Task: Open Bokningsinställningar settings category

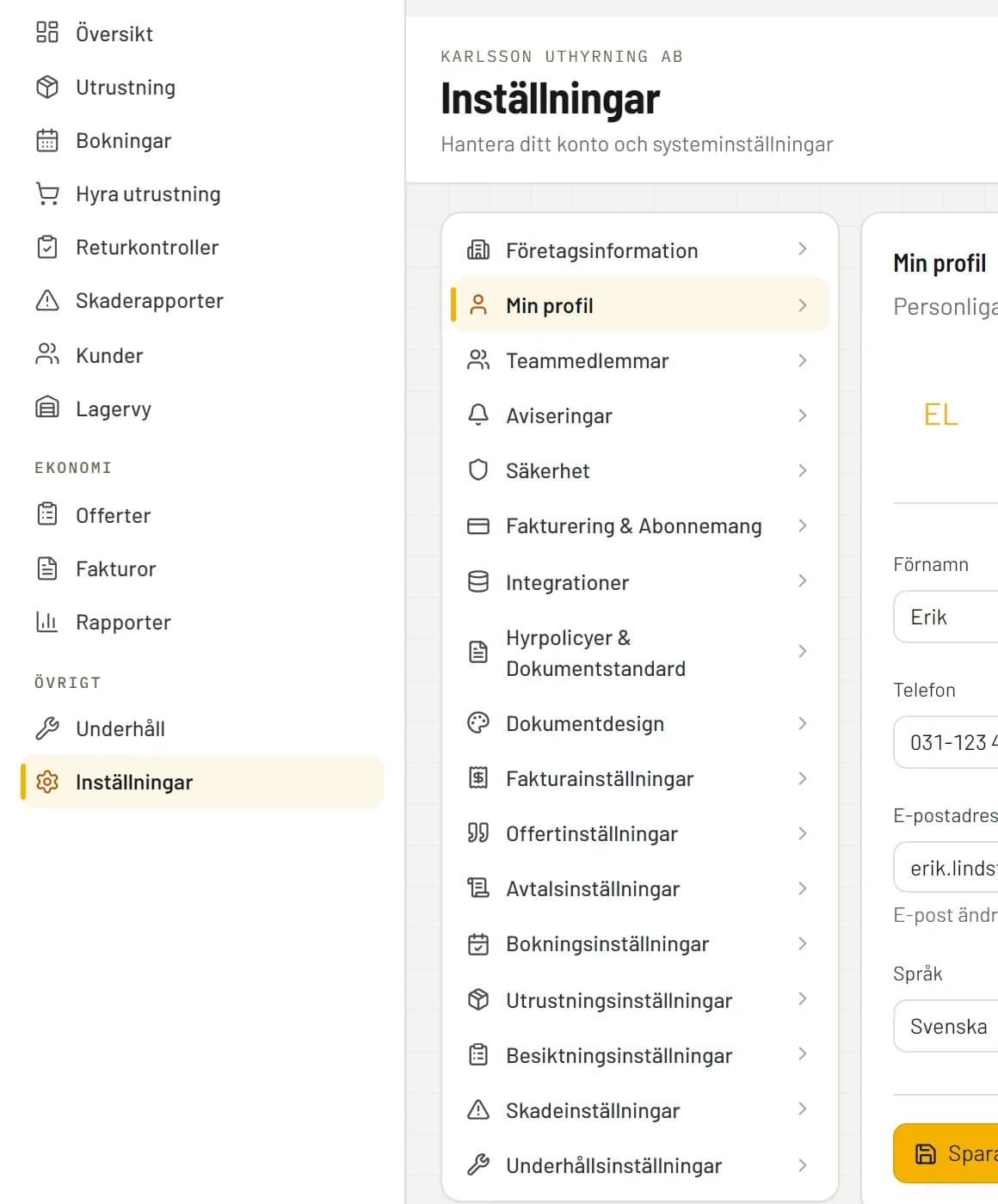Action: 640,943
